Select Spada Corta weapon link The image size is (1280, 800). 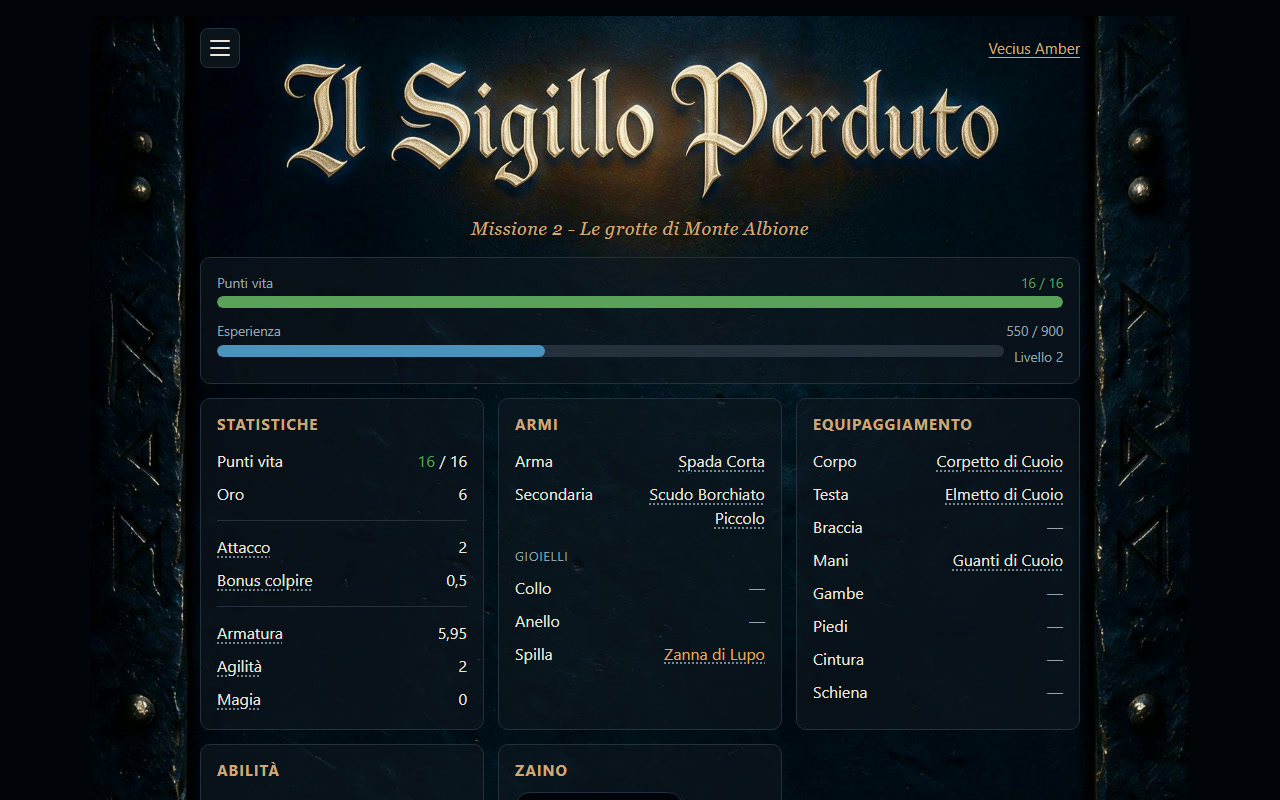721,462
